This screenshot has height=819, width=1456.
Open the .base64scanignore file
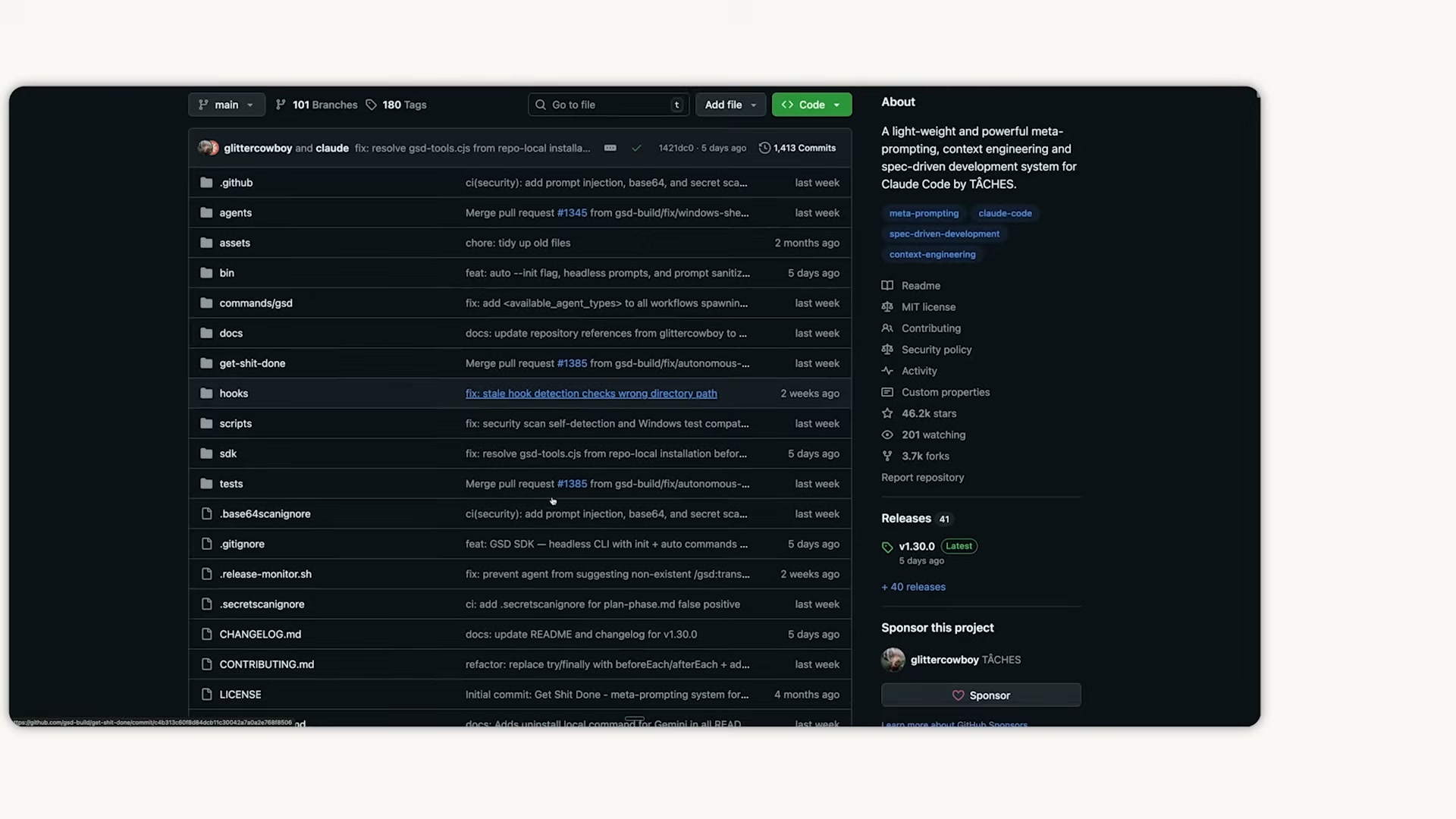[265, 514]
